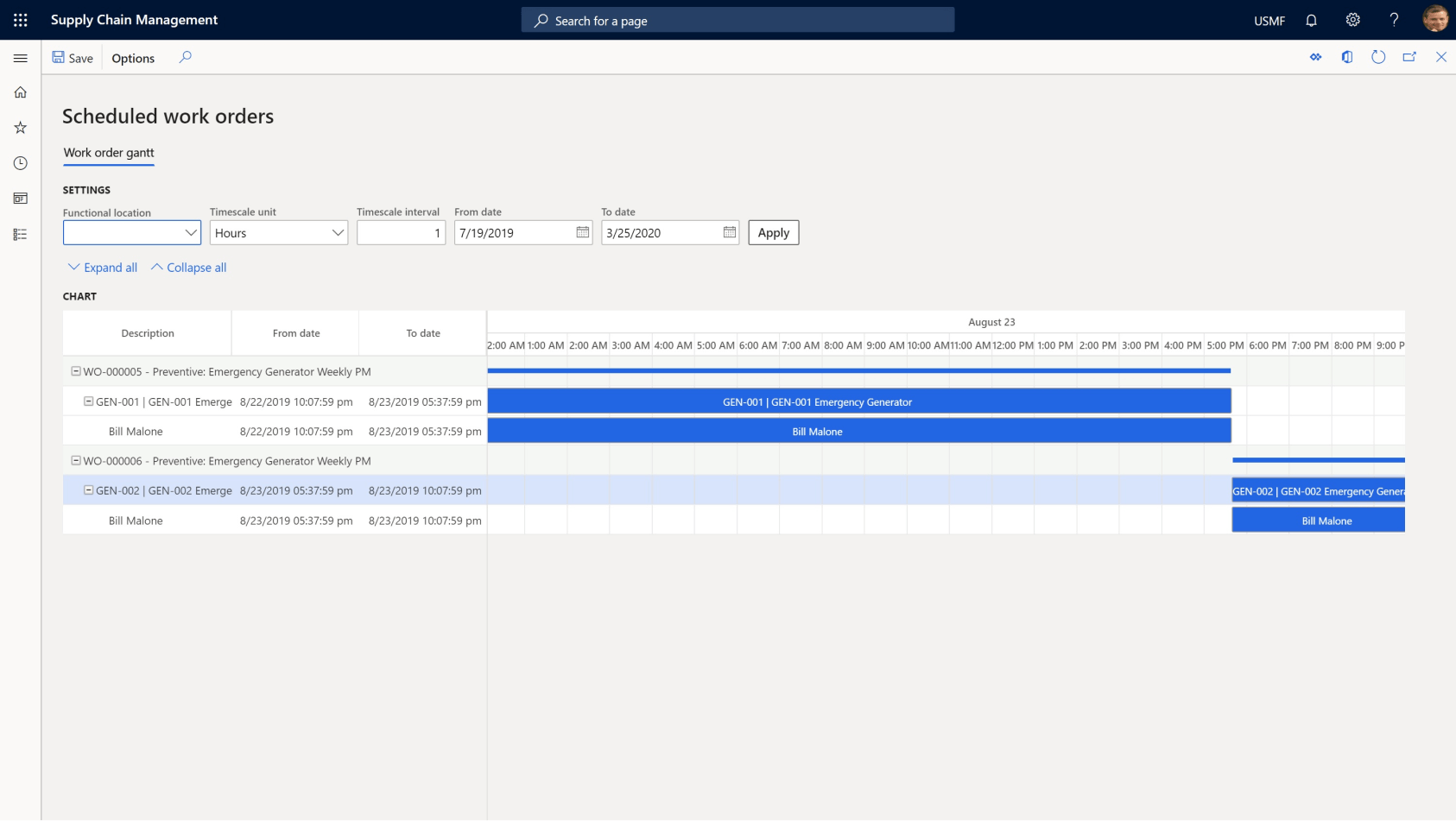1456x821 pixels.
Task: Refresh the page using refresh icon
Action: point(1378,57)
